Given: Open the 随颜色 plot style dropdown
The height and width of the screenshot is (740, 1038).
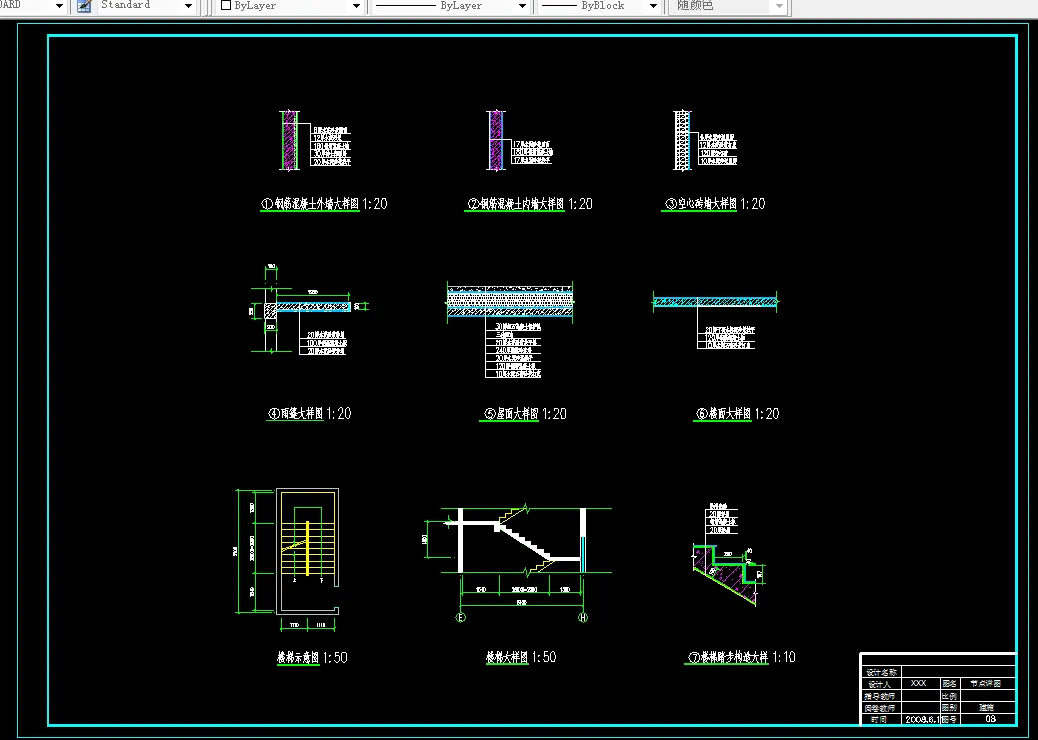Looking at the screenshot, I should coord(779,6).
